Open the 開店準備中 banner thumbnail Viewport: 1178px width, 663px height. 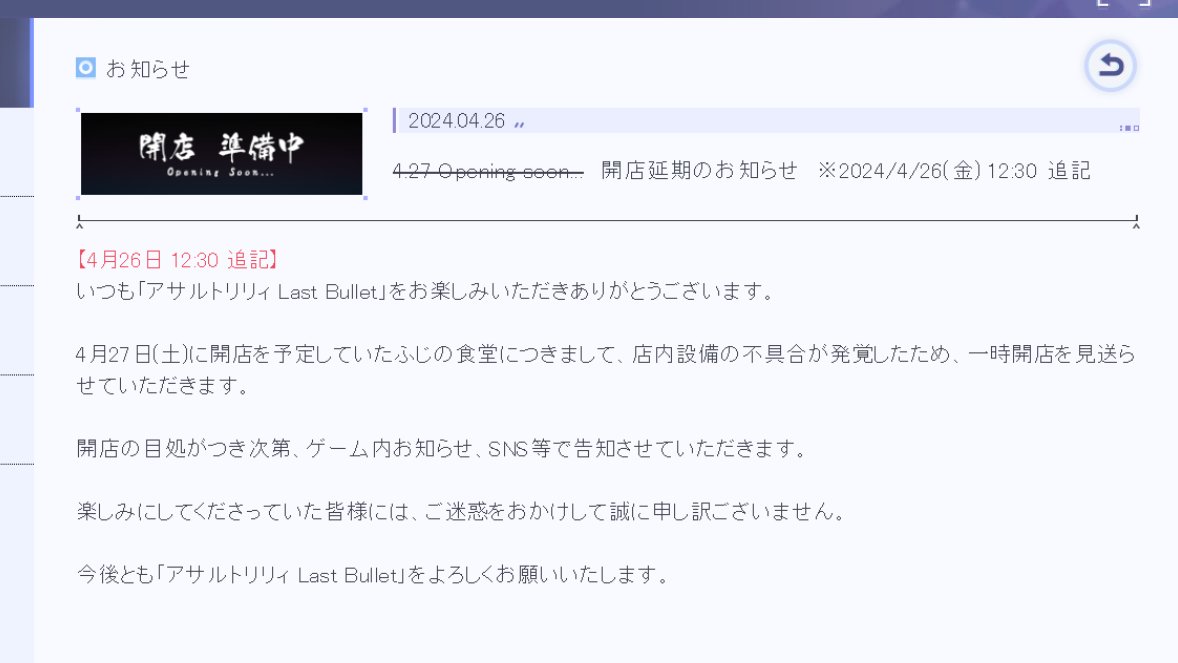[x=222, y=154]
